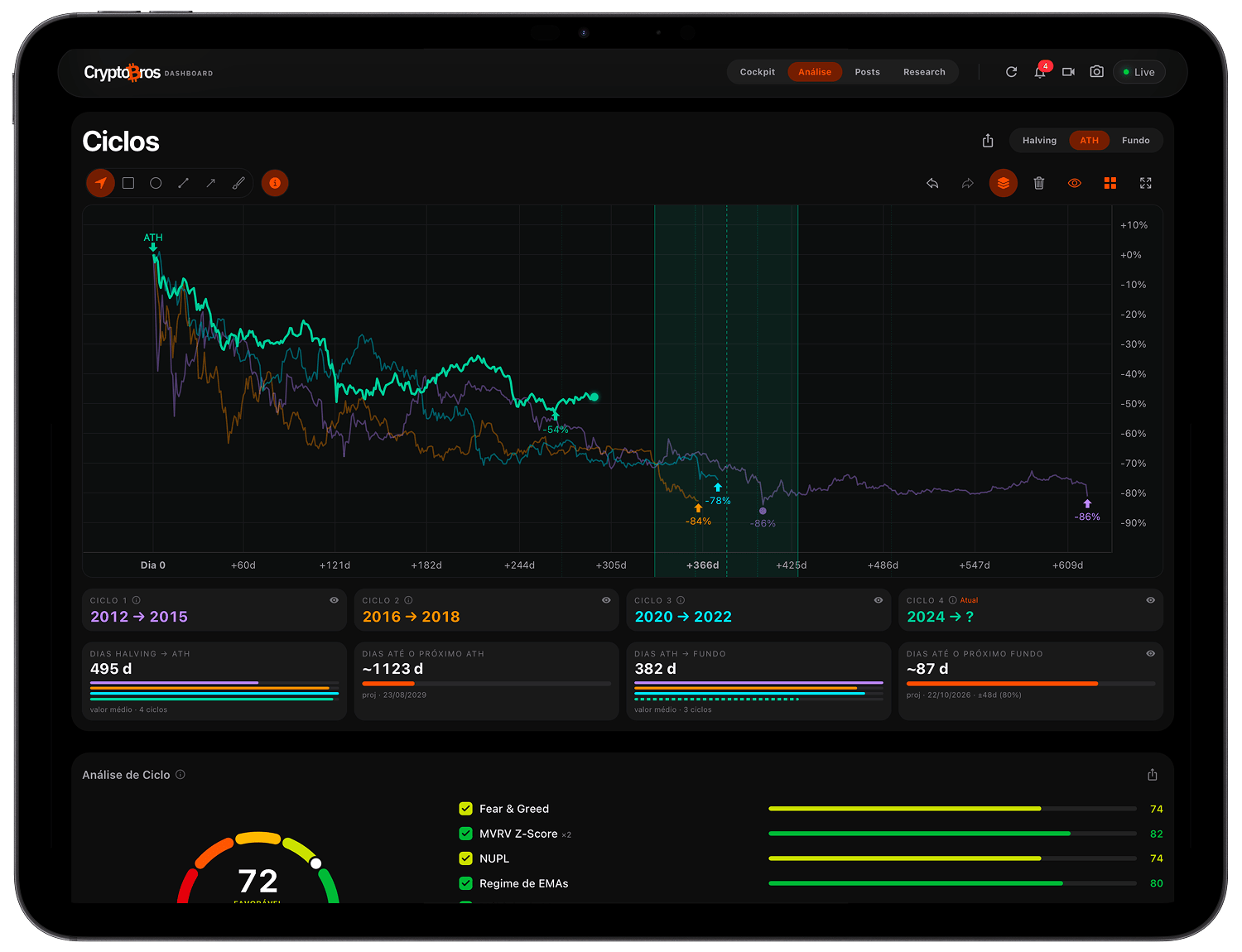Click the Fear & Greed score bar
The height and width of the screenshot is (952, 1242).
(952, 809)
